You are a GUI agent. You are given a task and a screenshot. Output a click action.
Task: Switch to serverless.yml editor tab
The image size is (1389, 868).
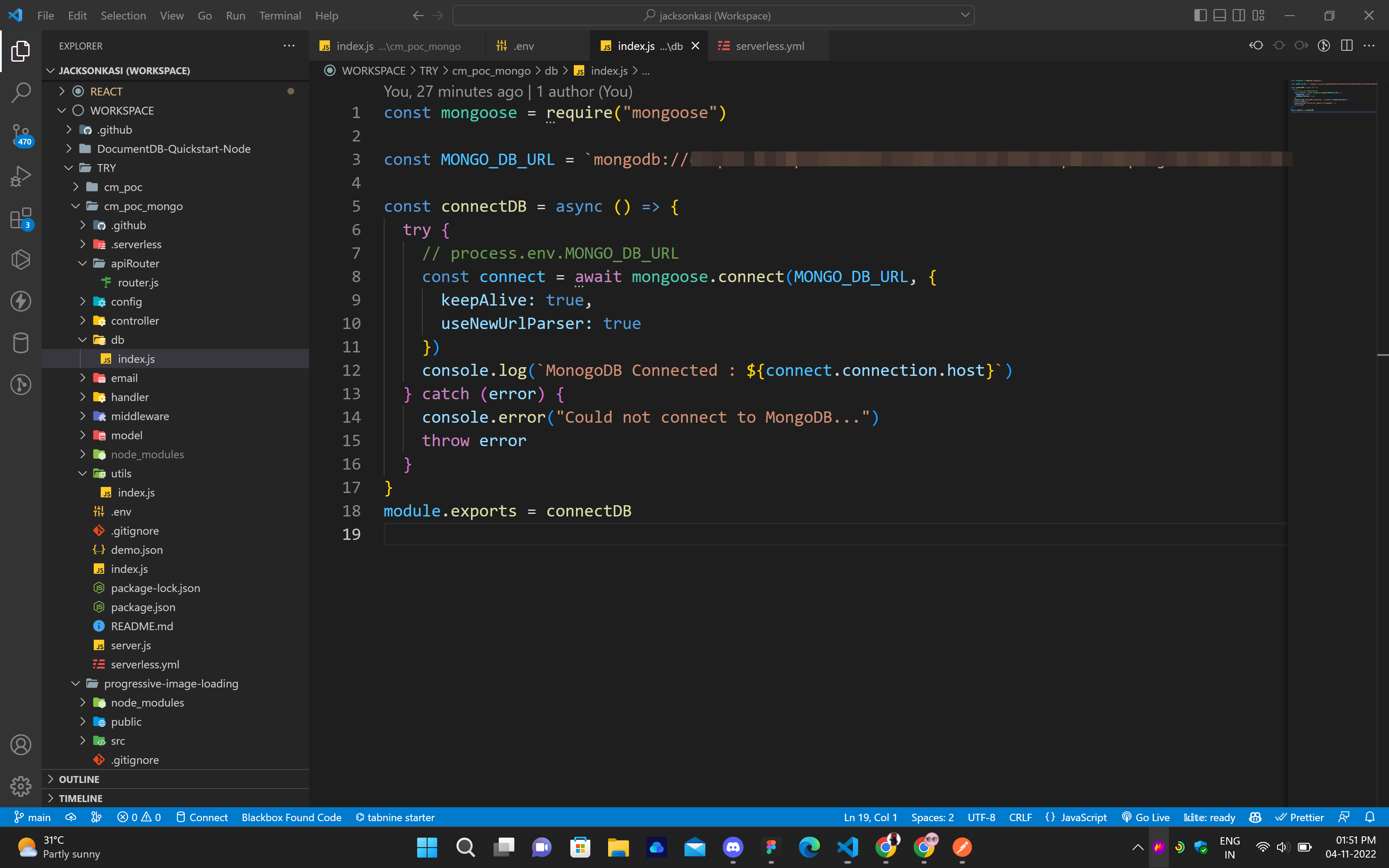(768, 46)
